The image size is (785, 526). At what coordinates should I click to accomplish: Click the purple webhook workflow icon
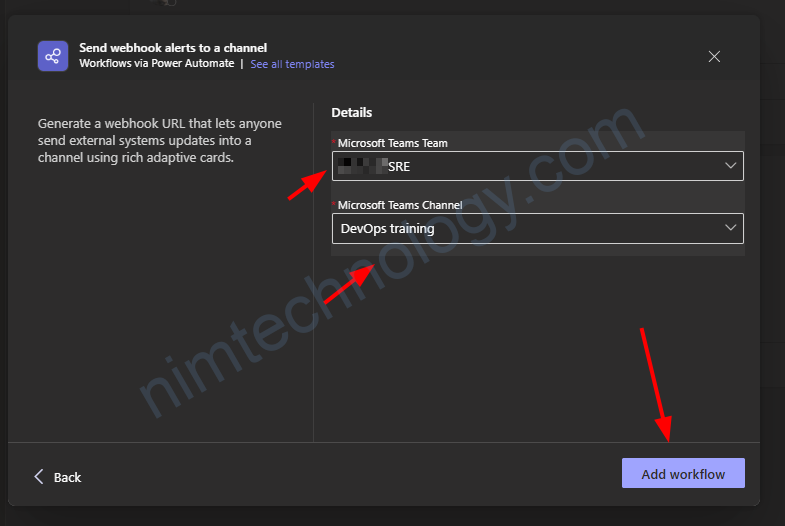click(x=52, y=56)
